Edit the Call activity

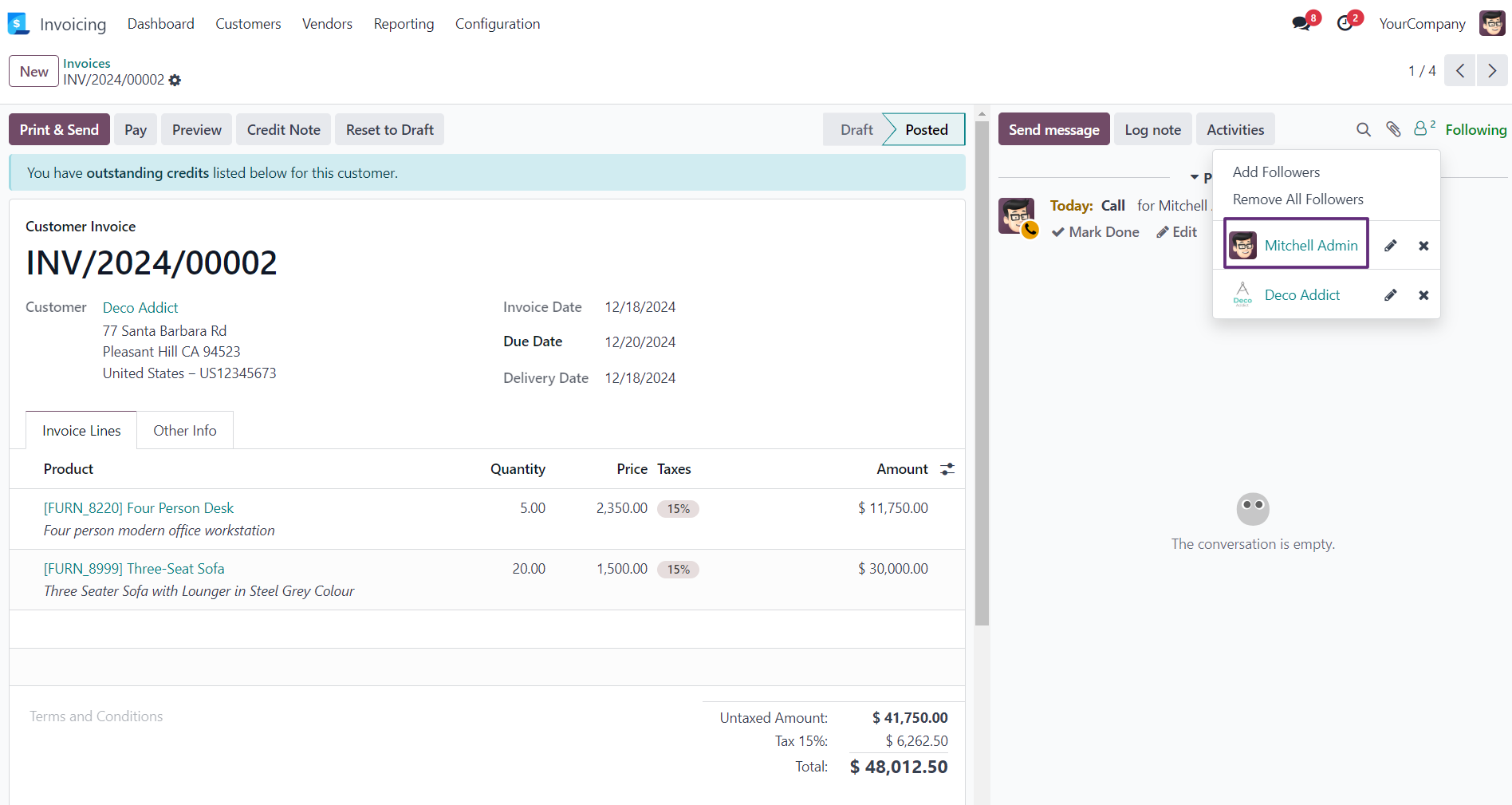click(1177, 232)
